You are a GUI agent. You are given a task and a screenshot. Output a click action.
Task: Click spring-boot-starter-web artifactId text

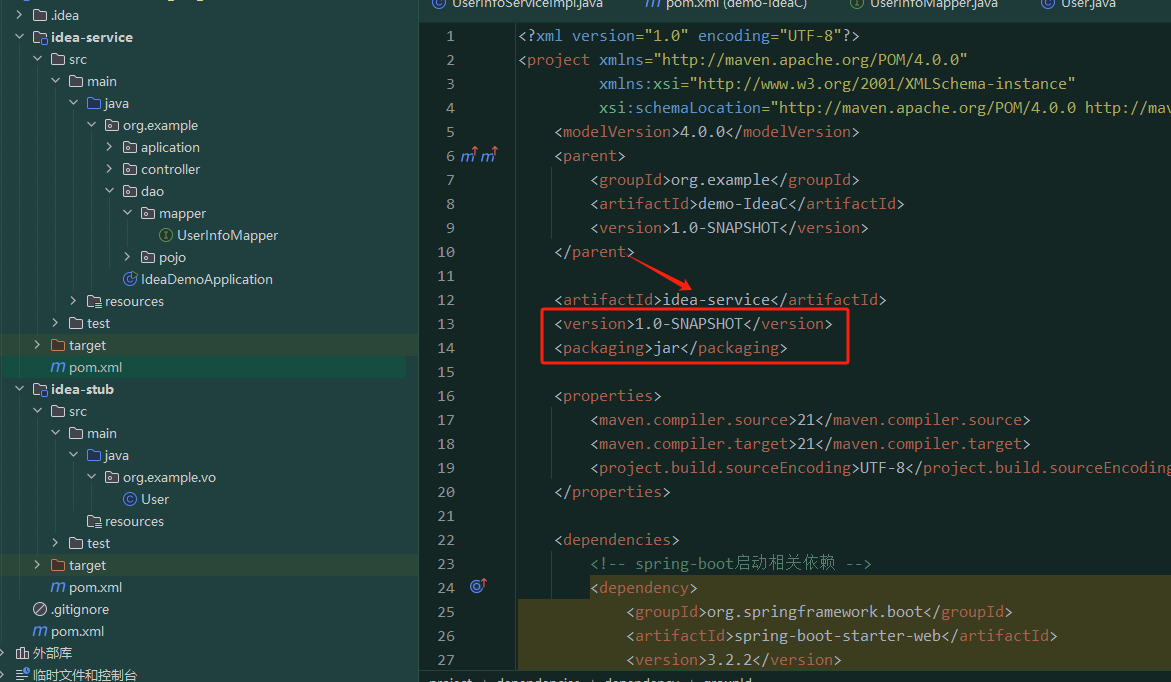pos(839,636)
